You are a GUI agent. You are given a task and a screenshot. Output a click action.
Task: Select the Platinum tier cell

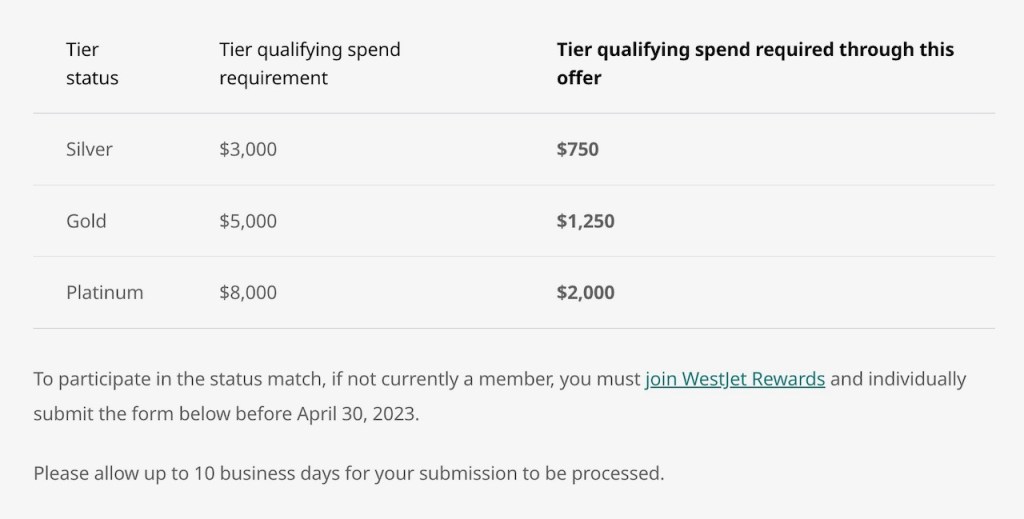click(104, 293)
